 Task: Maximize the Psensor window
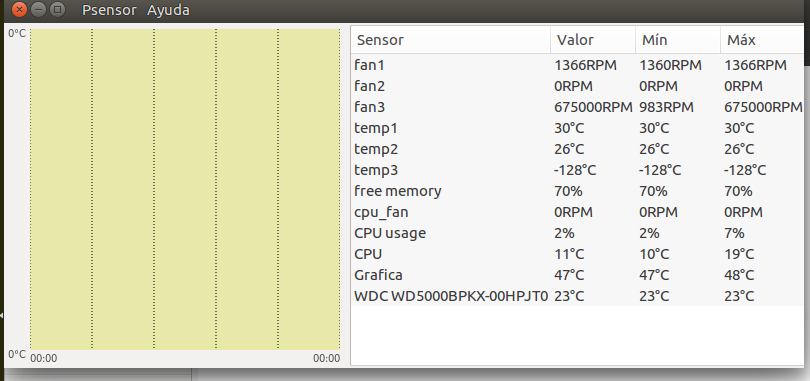58,9
